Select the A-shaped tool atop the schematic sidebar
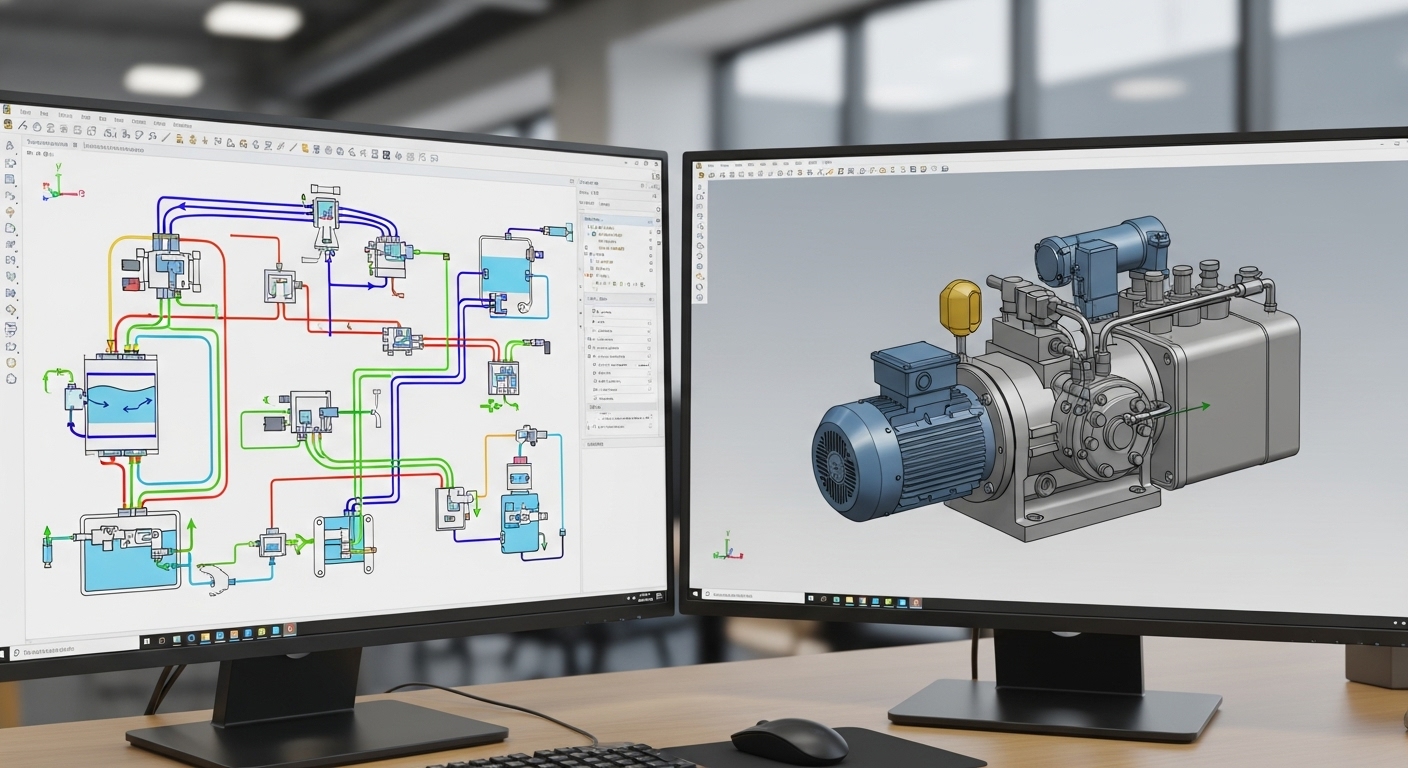This screenshot has height=768, width=1408. [9, 145]
